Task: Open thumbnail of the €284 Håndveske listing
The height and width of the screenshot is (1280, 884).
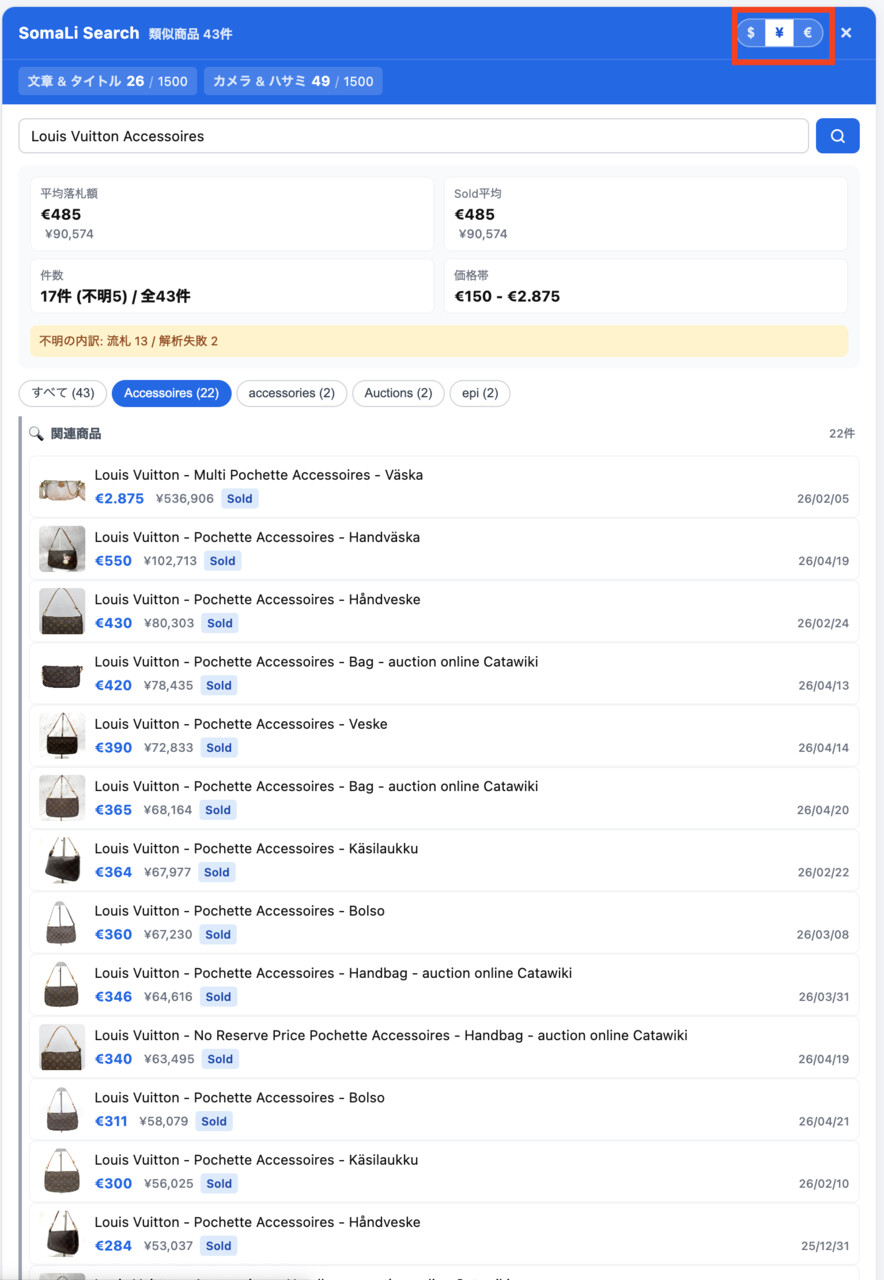Action: pyautogui.click(x=62, y=1234)
